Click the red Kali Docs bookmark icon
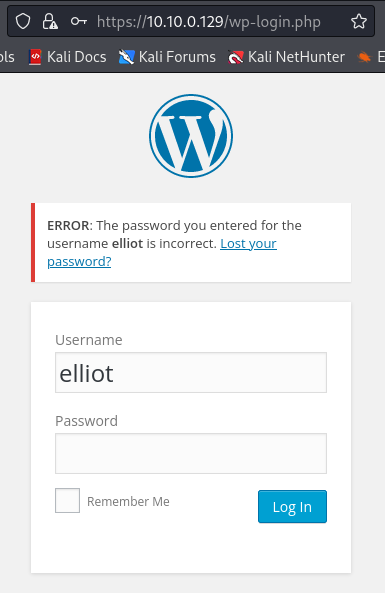 coord(35,57)
